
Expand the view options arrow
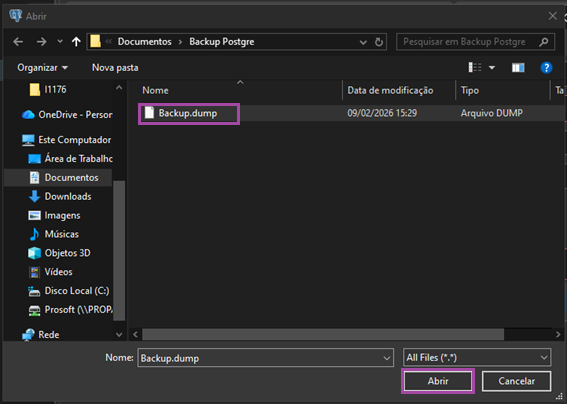[492, 68]
